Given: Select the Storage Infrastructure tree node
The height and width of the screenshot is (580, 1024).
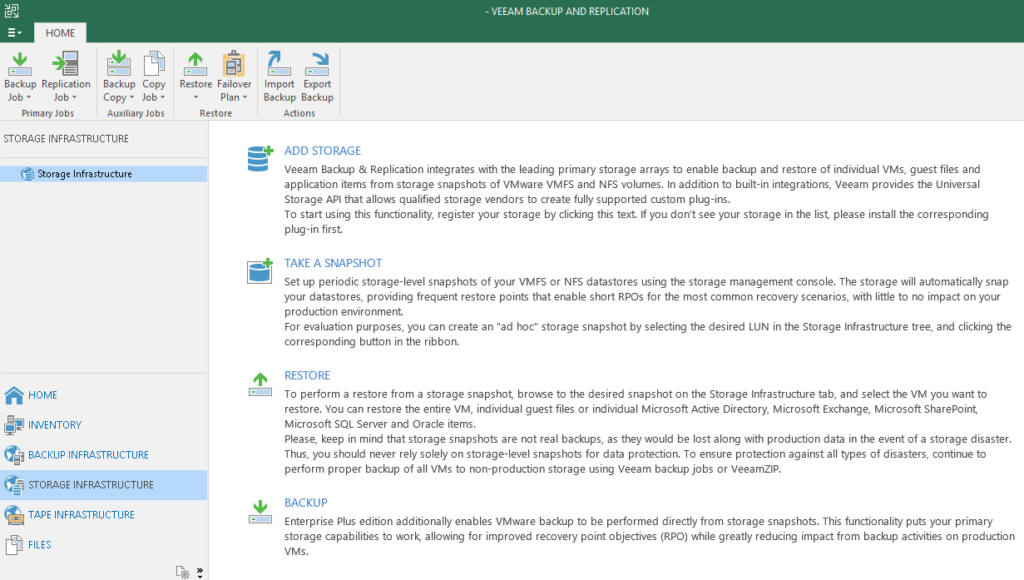Looking at the screenshot, I should [84, 174].
